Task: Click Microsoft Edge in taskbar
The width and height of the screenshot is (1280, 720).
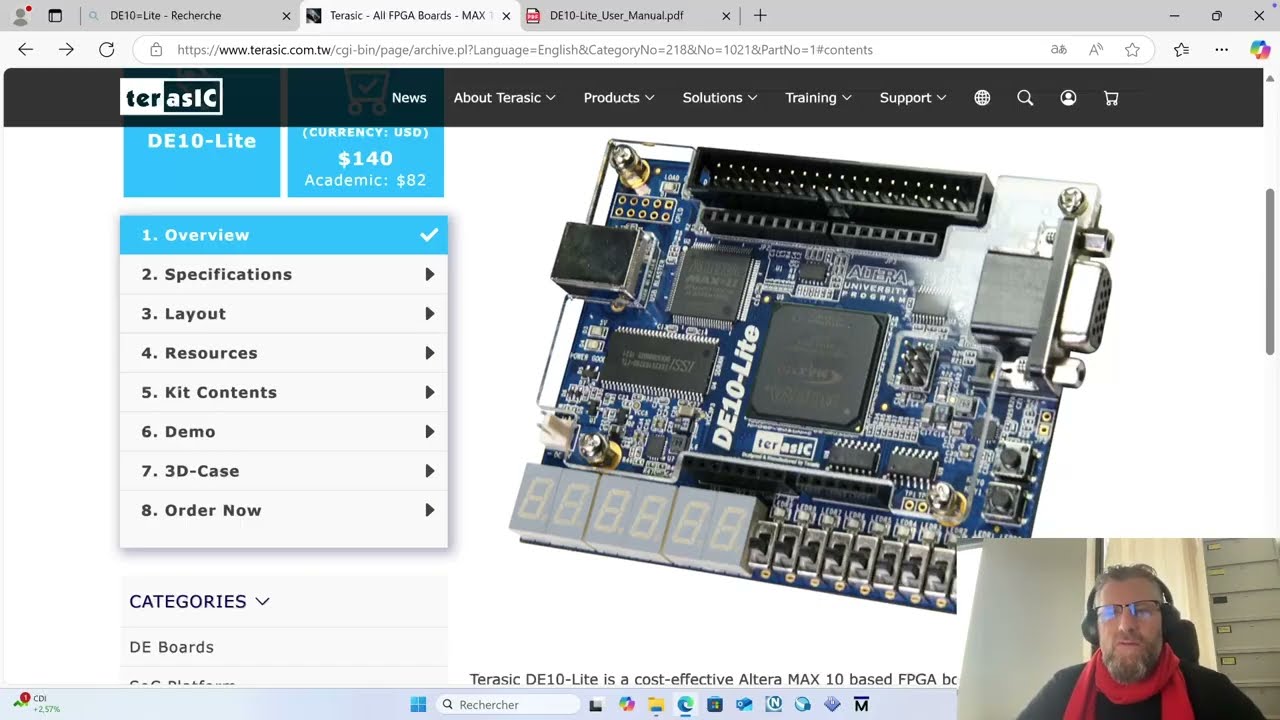Action: pos(685,704)
